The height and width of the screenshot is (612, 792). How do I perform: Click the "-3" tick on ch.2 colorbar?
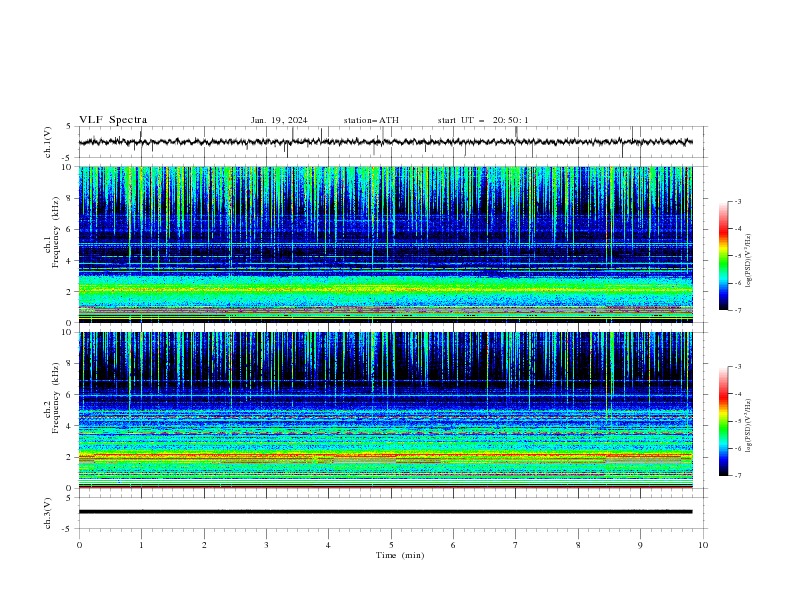738,367
